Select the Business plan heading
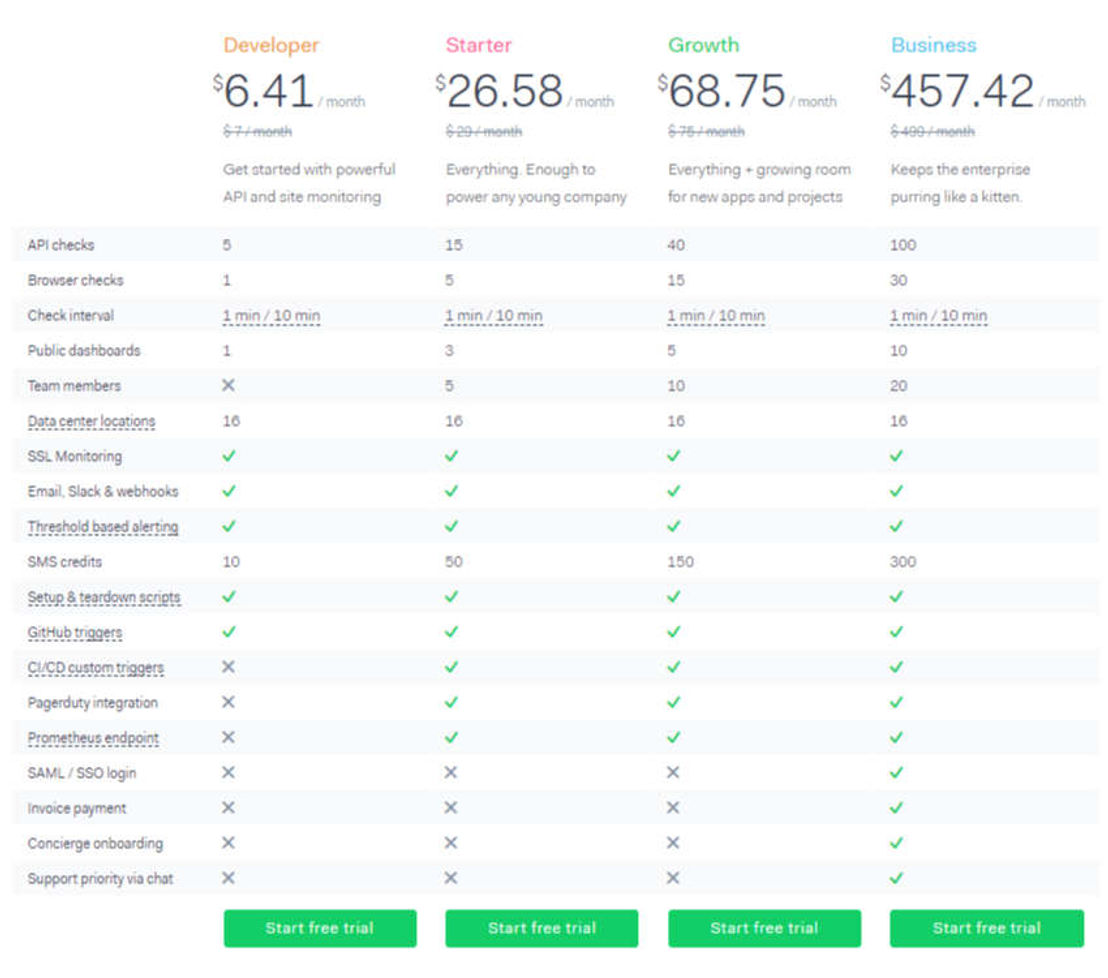This screenshot has height=978, width=1108. (x=933, y=45)
